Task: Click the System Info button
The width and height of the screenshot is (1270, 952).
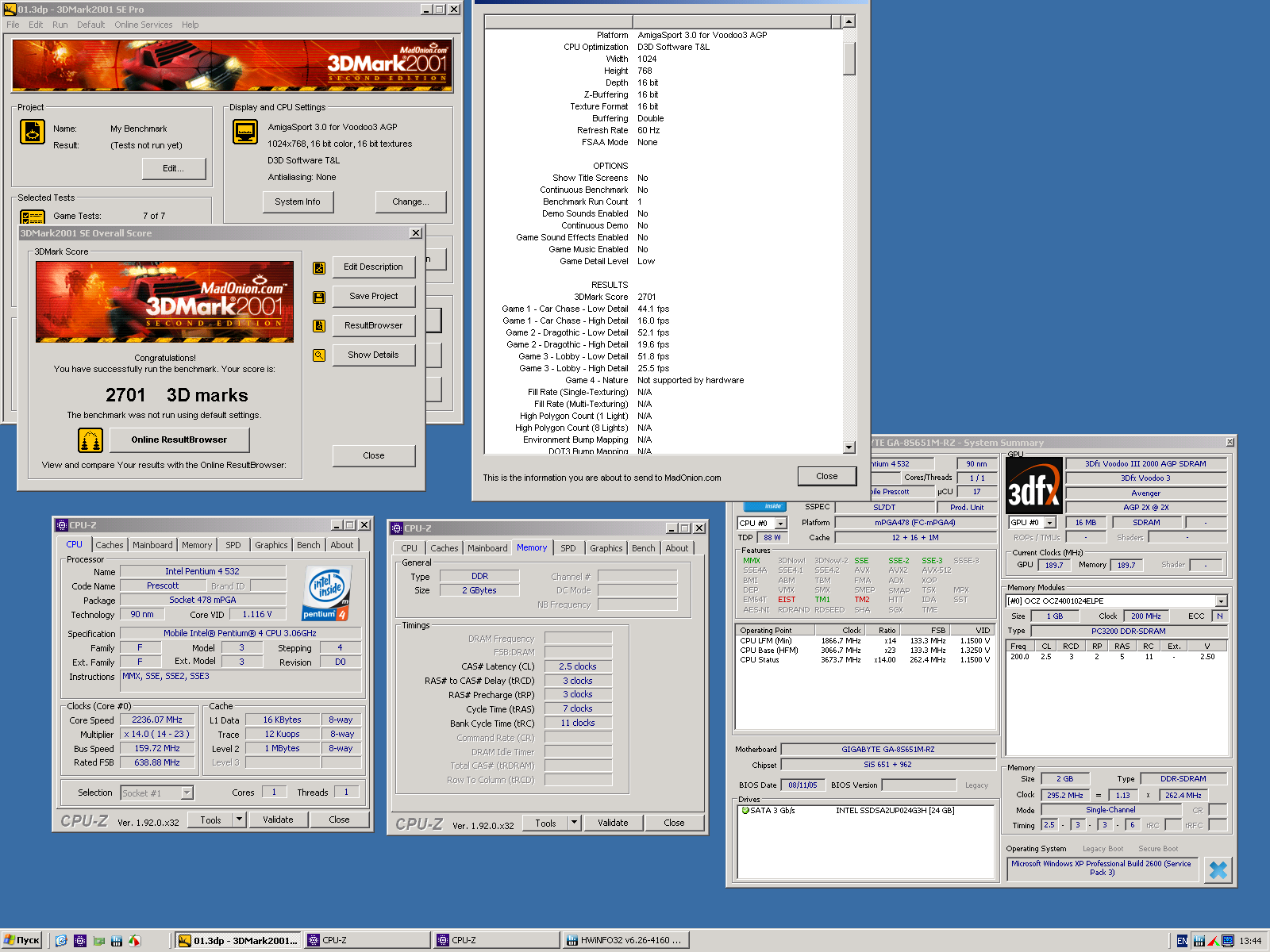Action: point(298,202)
